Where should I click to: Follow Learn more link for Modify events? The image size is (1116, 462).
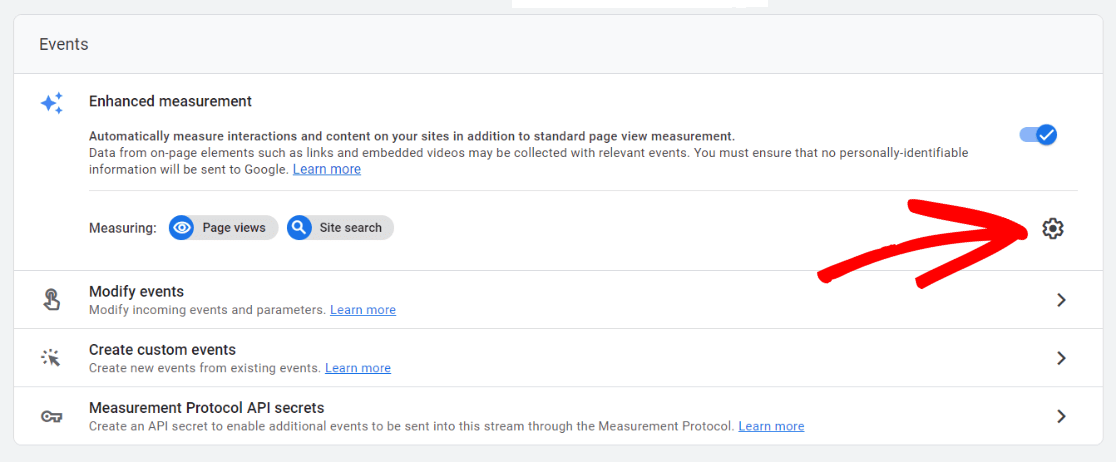coord(363,310)
